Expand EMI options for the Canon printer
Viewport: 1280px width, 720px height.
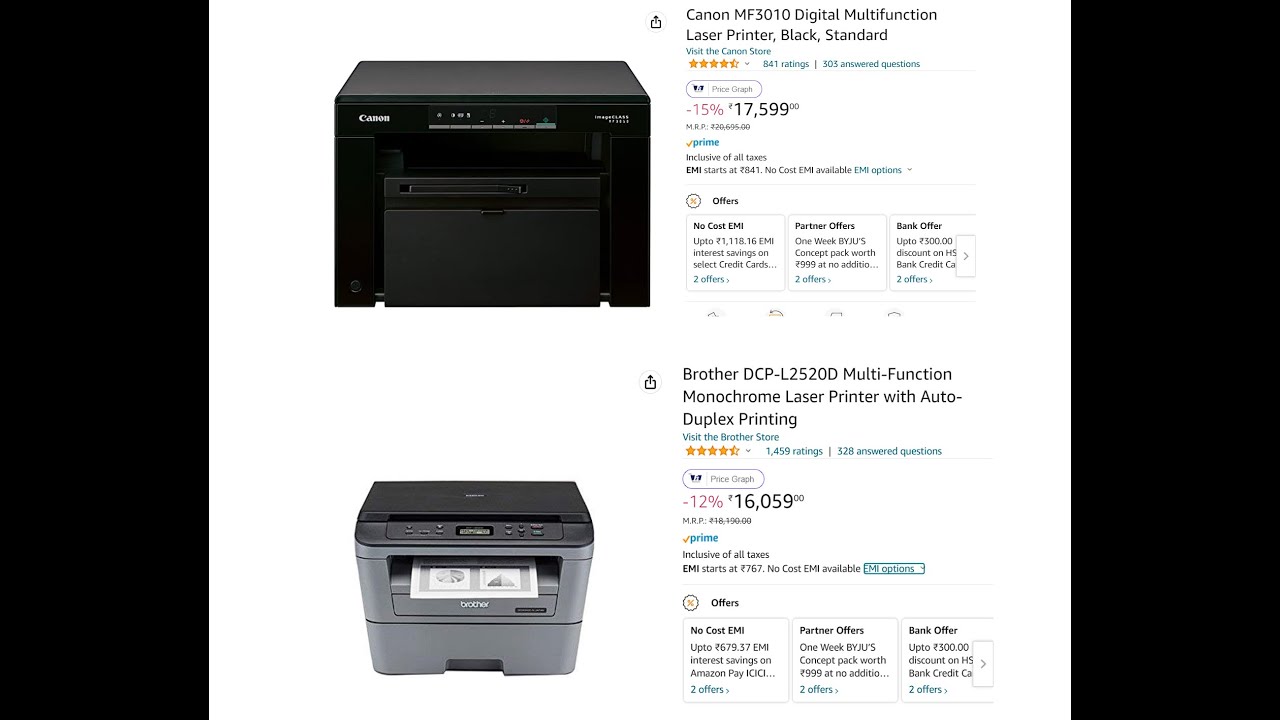[x=883, y=170]
